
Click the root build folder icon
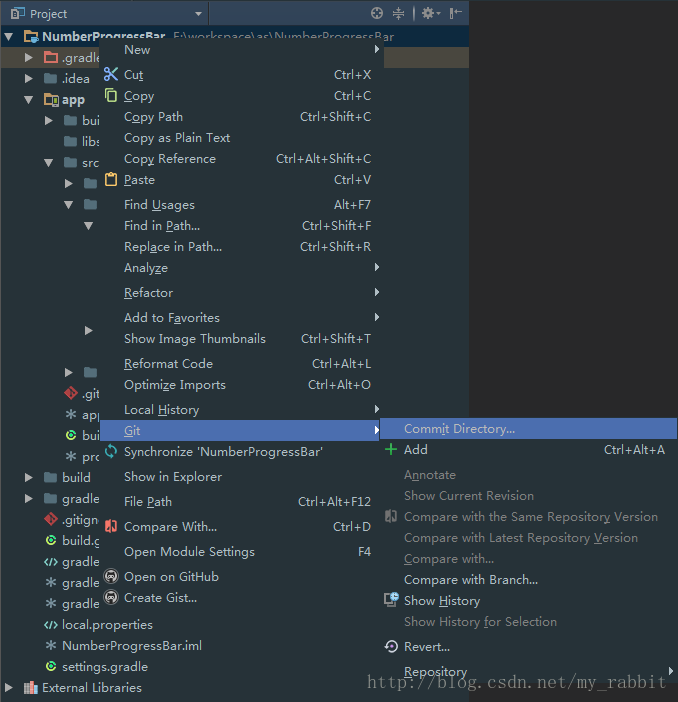51,477
